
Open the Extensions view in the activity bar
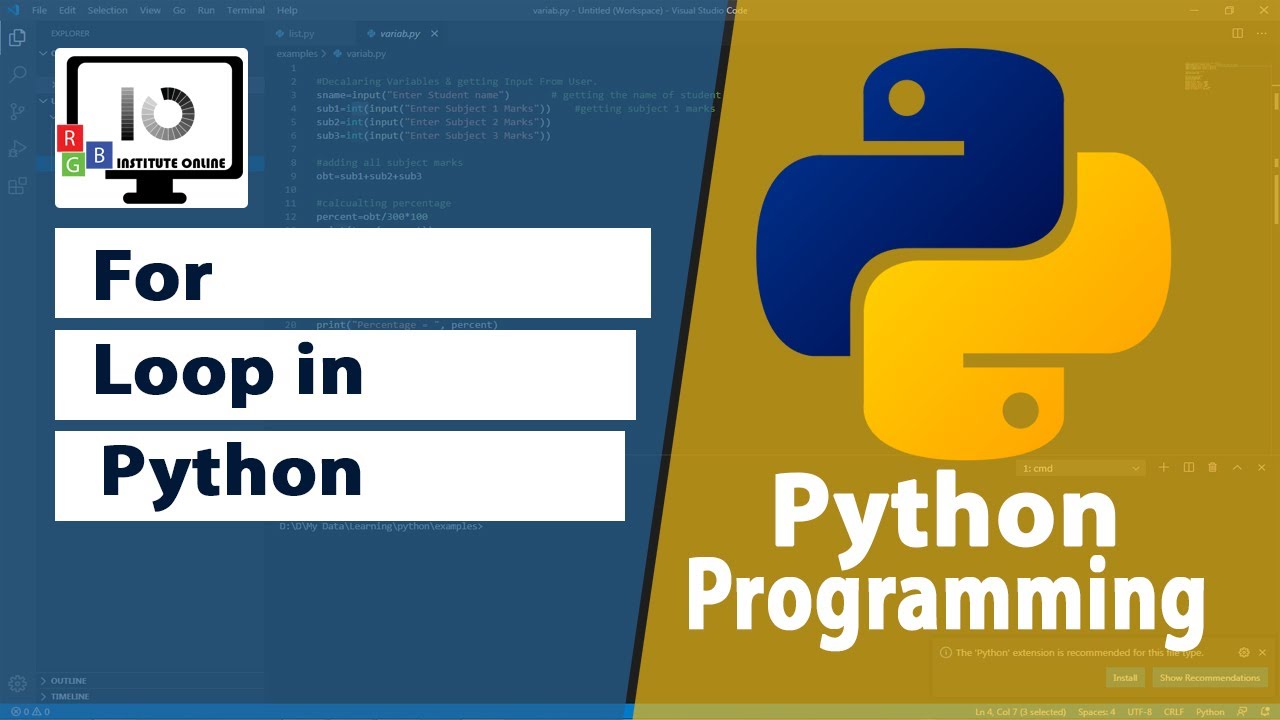point(17,186)
